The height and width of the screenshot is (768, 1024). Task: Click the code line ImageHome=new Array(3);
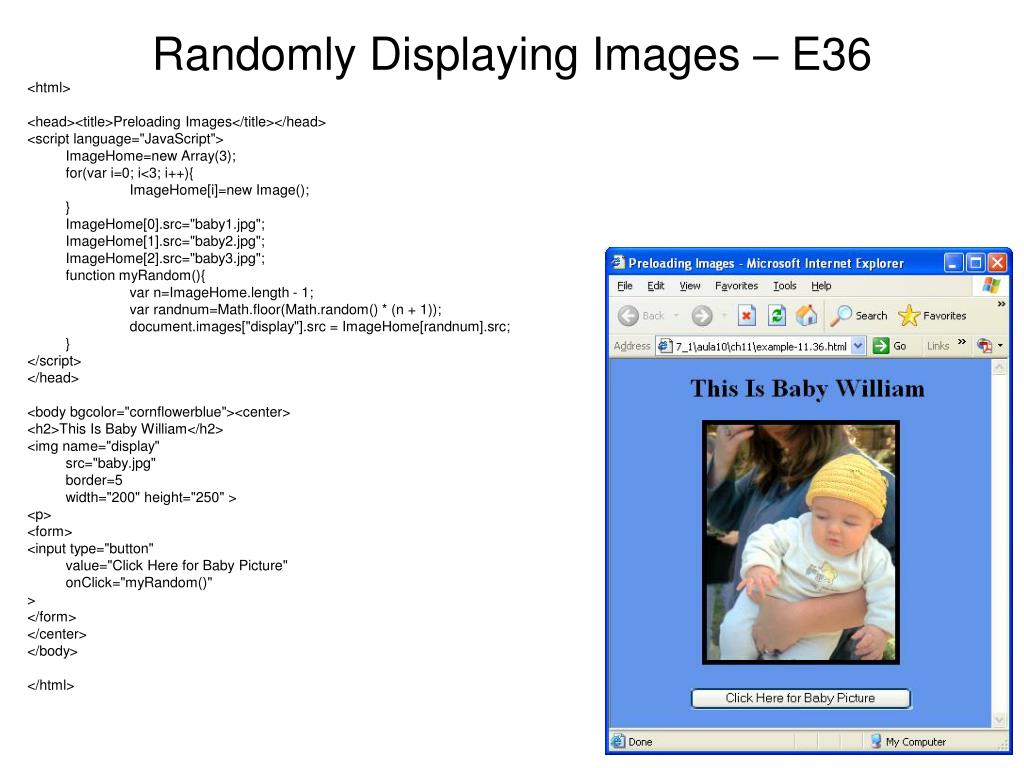[x=150, y=156]
